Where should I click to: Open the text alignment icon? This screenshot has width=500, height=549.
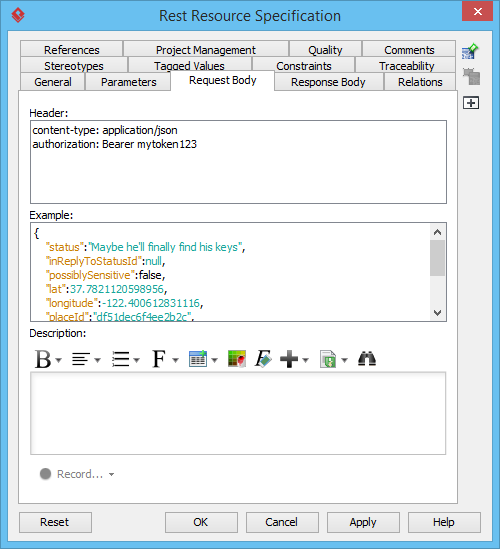coord(81,359)
